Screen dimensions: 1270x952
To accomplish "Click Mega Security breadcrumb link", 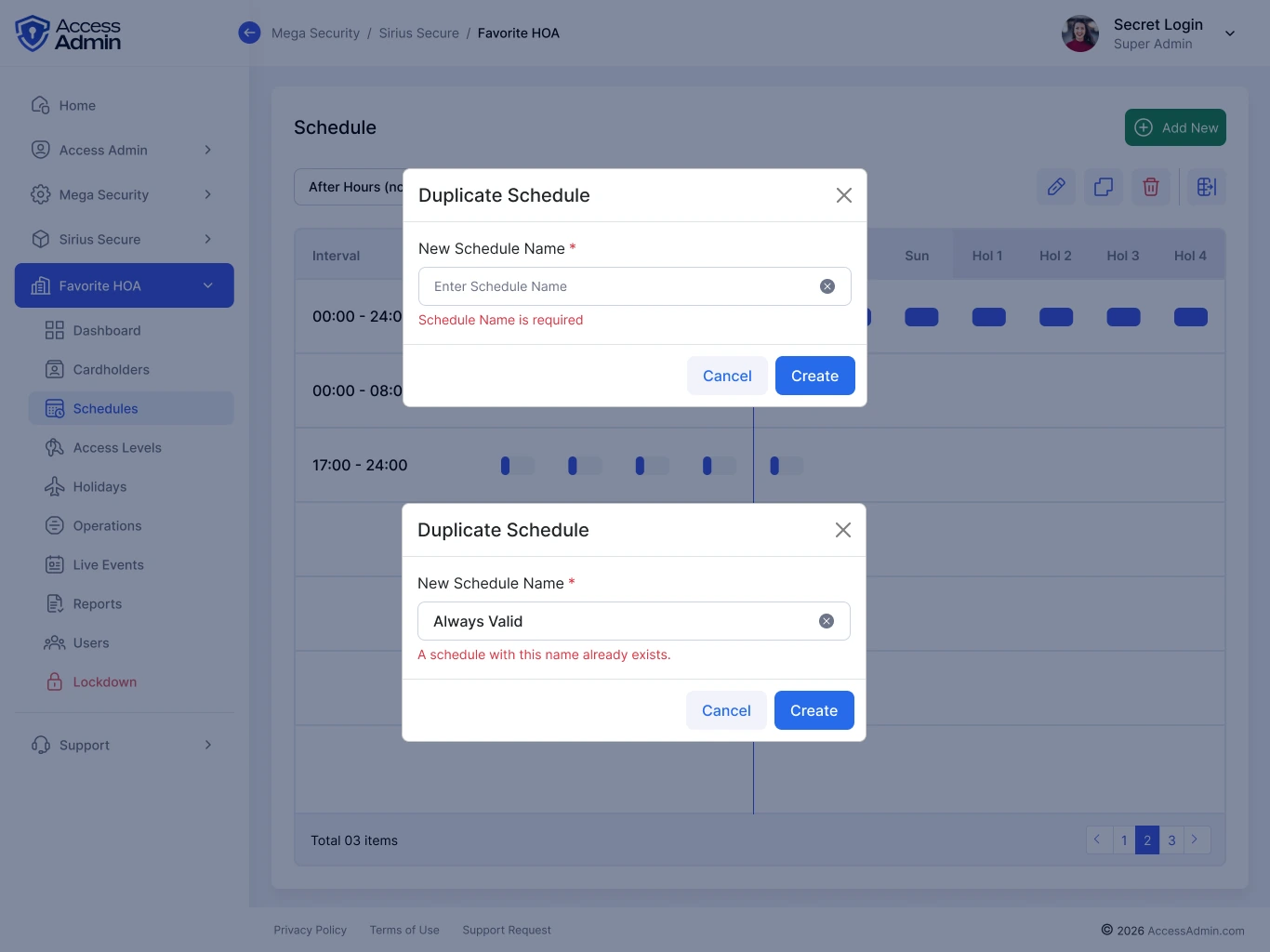I will pyautogui.click(x=315, y=33).
